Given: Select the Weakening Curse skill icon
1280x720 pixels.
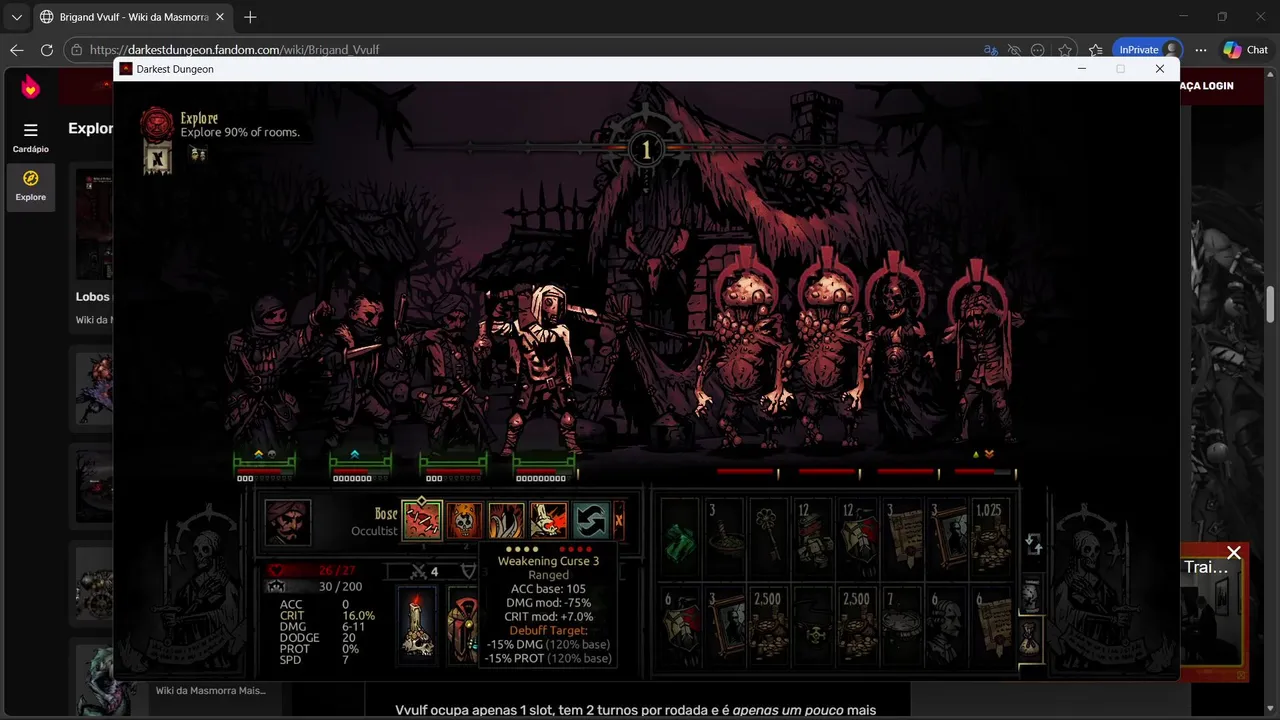Looking at the screenshot, I should pyautogui.click(x=422, y=521).
